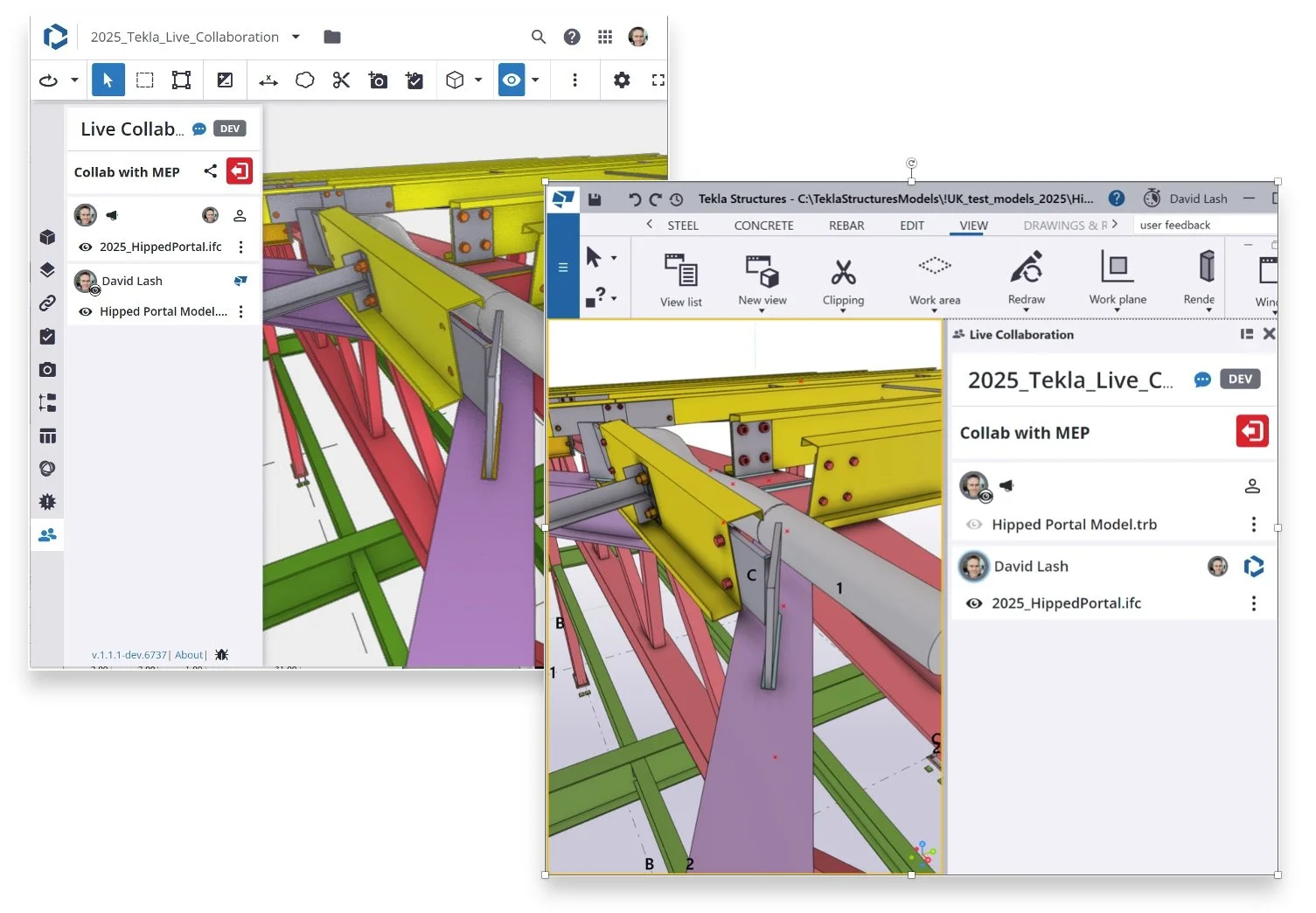Image resolution: width=1316 pixels, height=913 pixels.
Task: Open options for 2025_HippedPortal.ifc in Tekla panel
Action: [x=1254, y=603]
